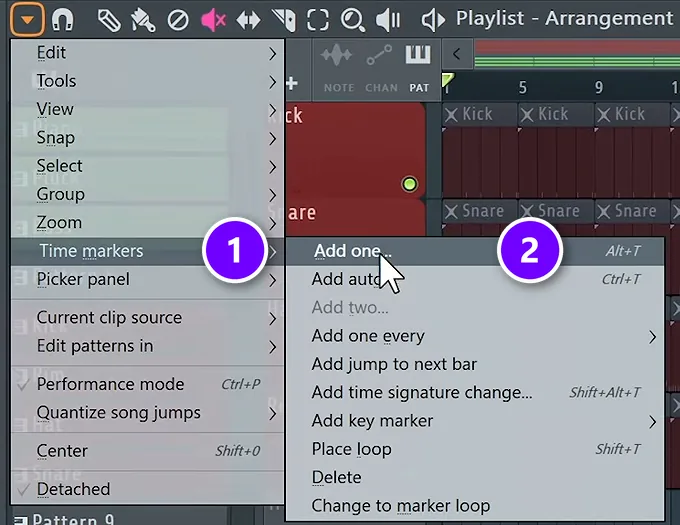The image size is (680, 525).
Task: Open the Tools submenu
Action: (147, 81)
